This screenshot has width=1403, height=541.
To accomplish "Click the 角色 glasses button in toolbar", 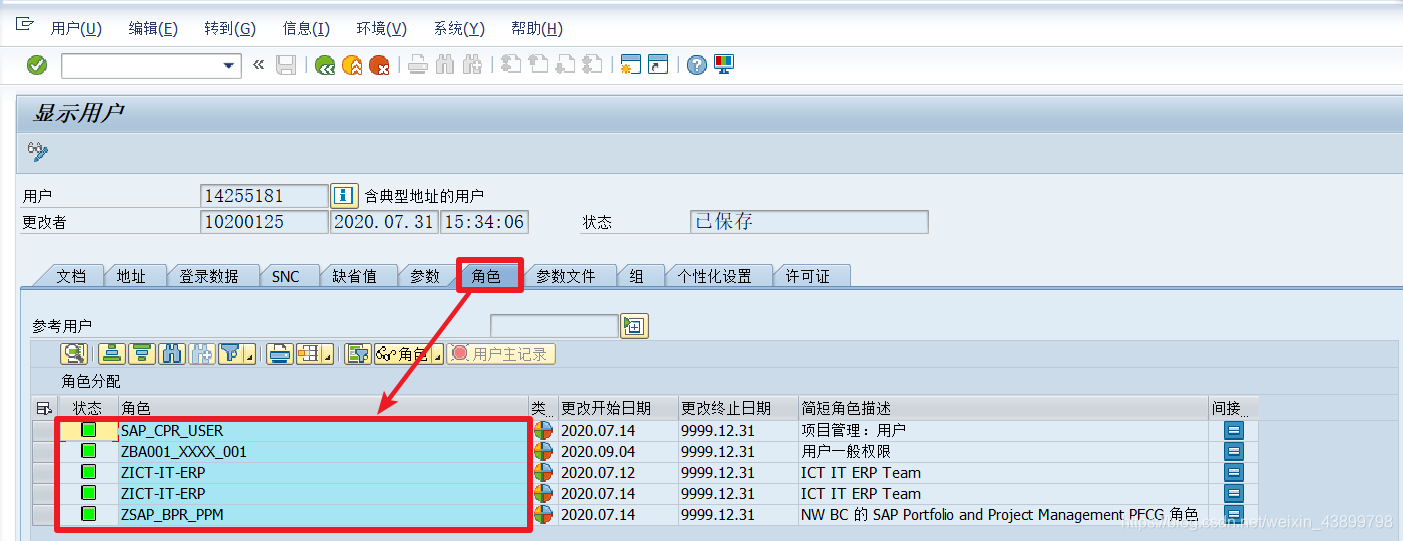I will coord(402,354).
